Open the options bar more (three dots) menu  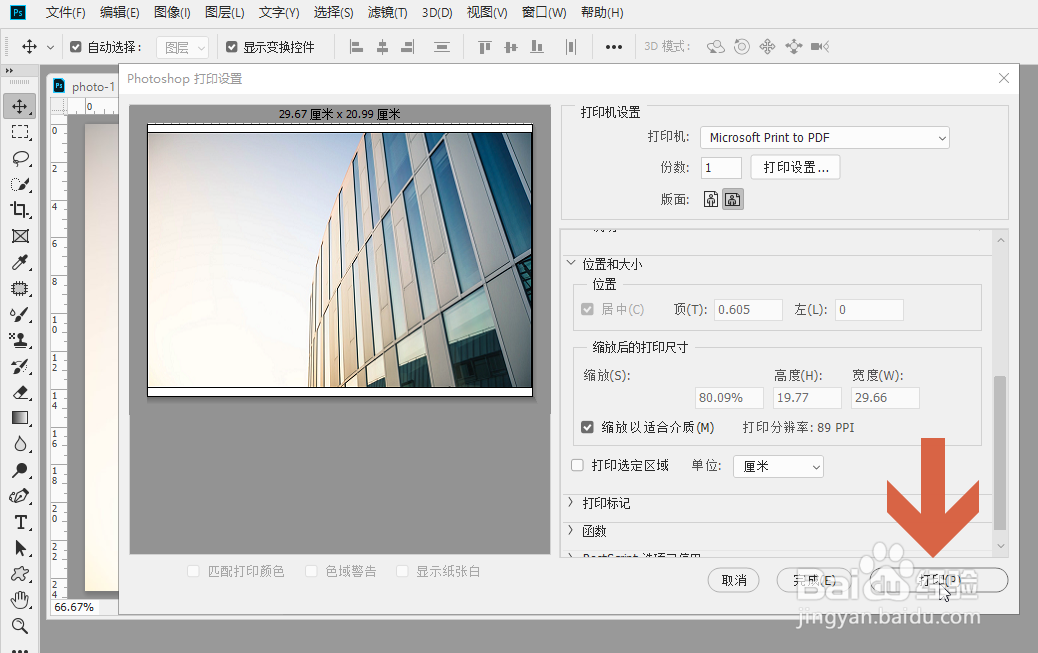pos(614,47)
